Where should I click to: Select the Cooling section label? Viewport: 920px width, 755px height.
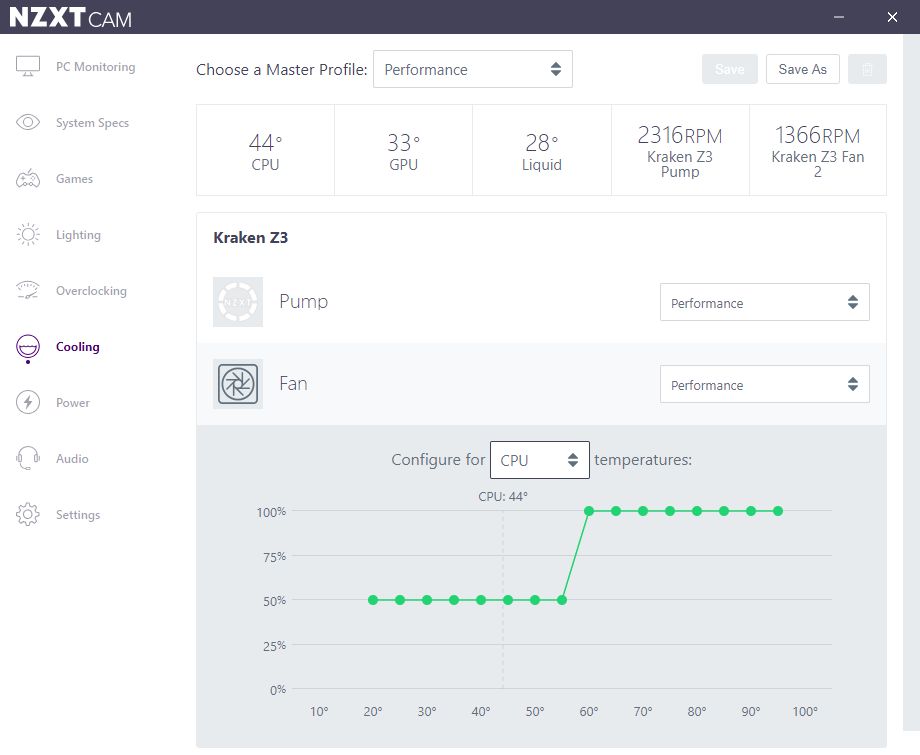77,347
